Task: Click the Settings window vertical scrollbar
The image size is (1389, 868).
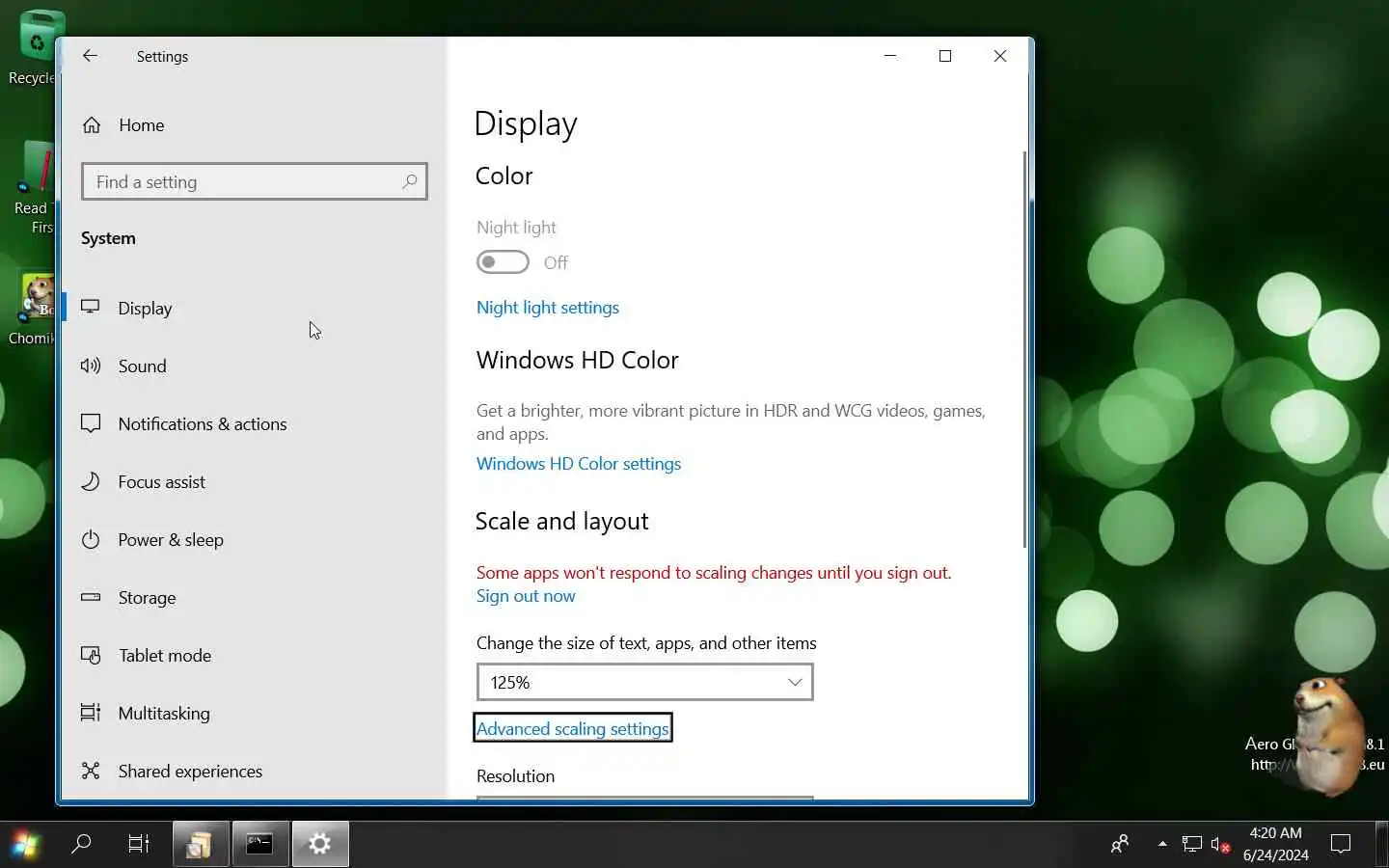Action: pos(1024,349)
